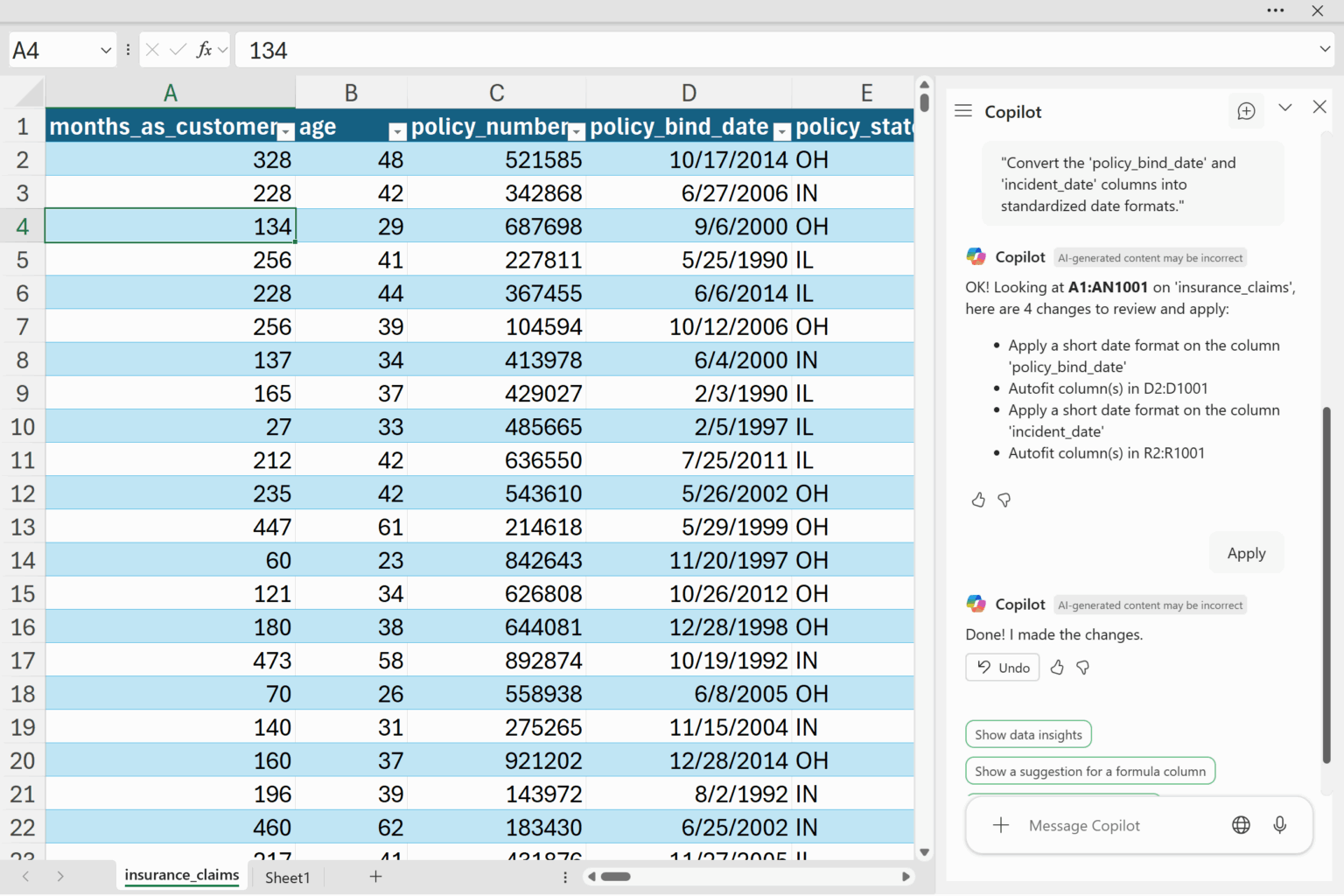Select the insurance_claims sheet tab
Image resolution: width=1344 pixels, height=896 pixels.
[x=181, y=876]
